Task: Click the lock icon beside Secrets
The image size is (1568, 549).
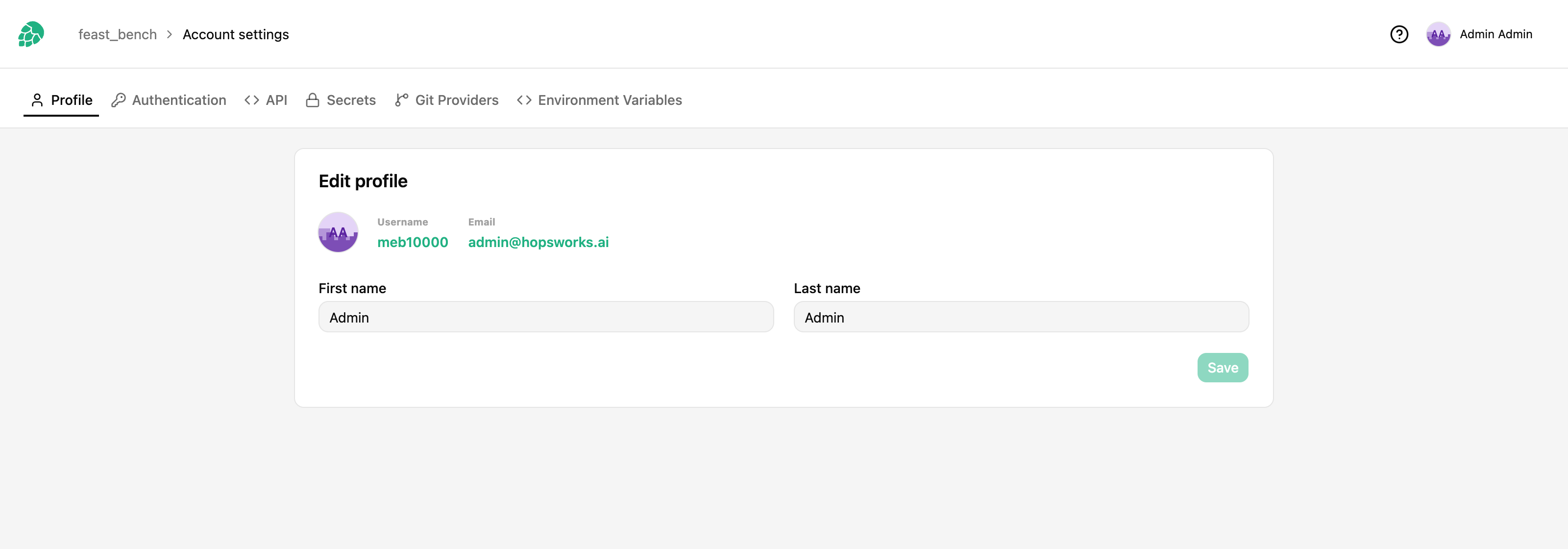Action: click(312, 100)
